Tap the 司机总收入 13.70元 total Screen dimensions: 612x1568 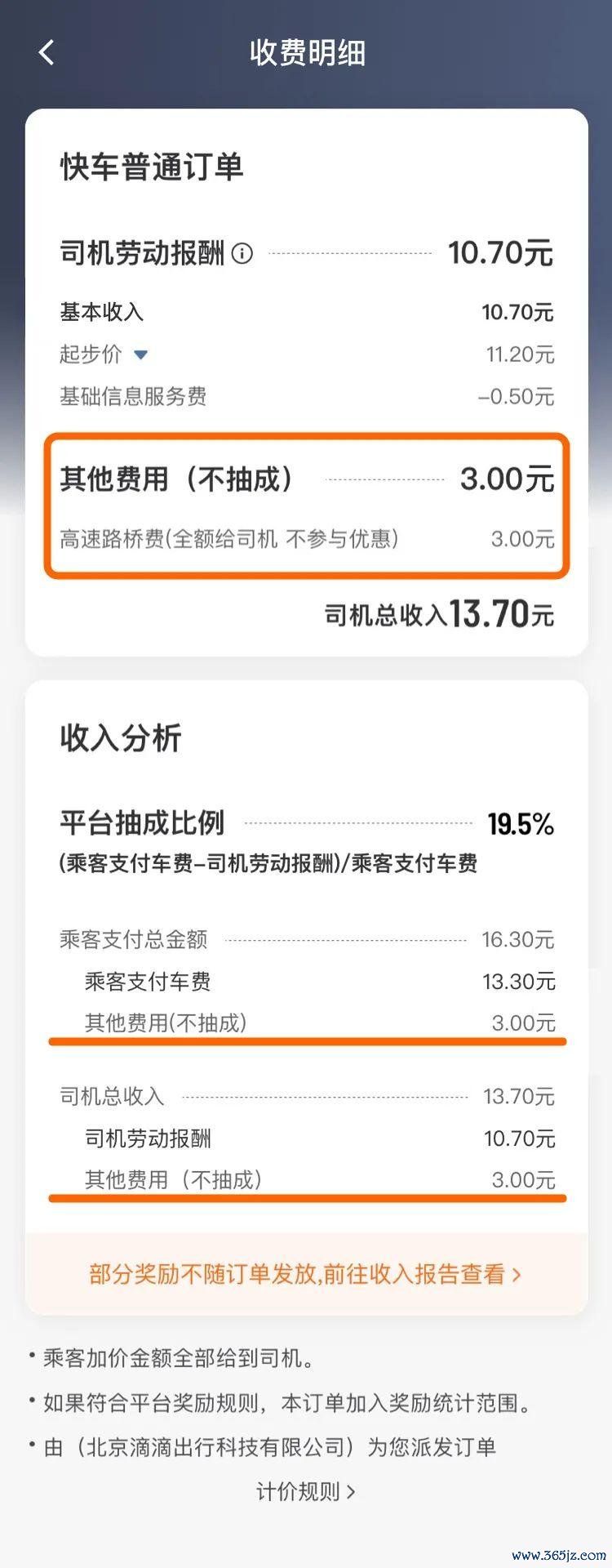pos(439,614)
